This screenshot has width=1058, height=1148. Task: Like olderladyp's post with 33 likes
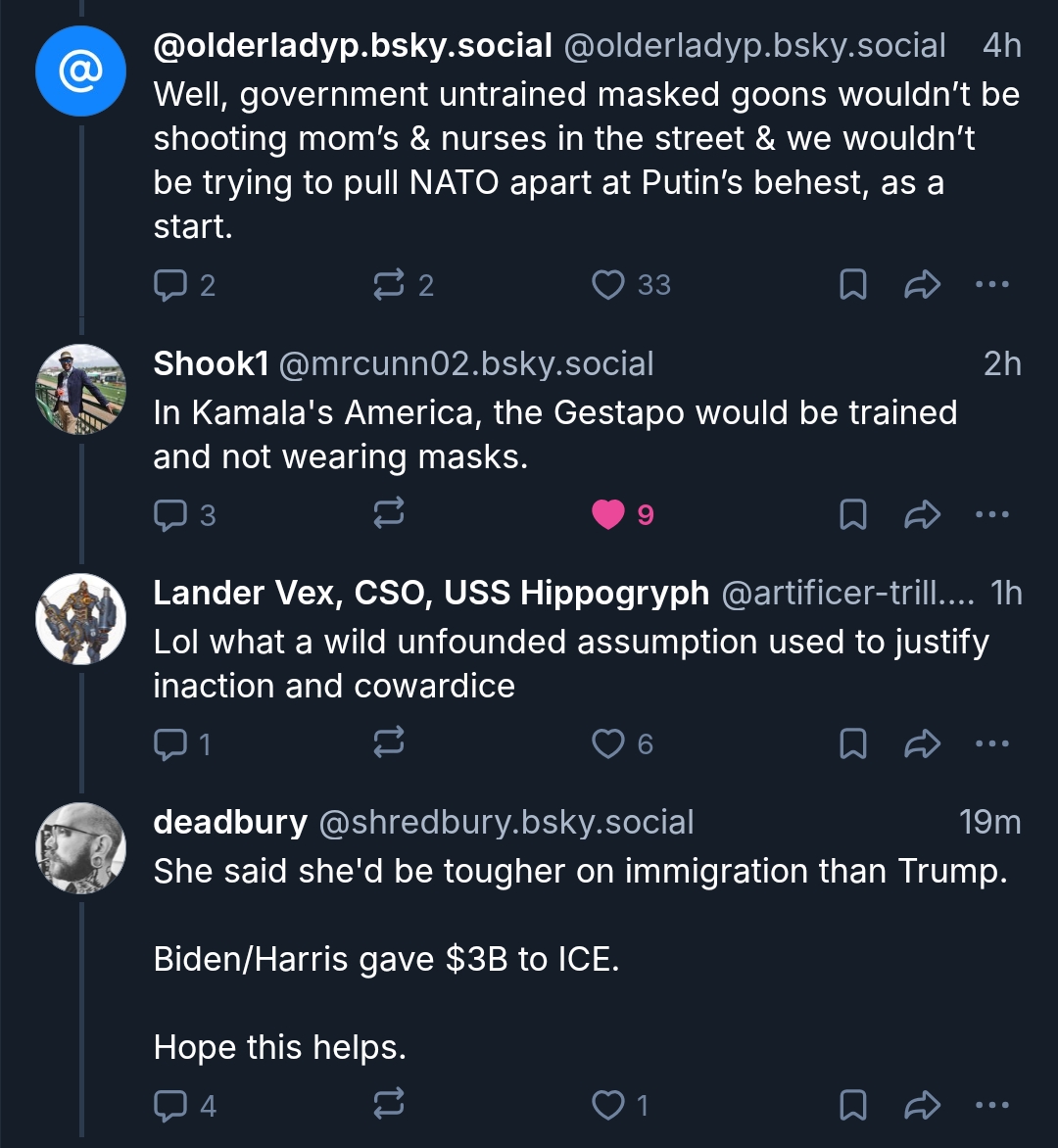point(608,285)
